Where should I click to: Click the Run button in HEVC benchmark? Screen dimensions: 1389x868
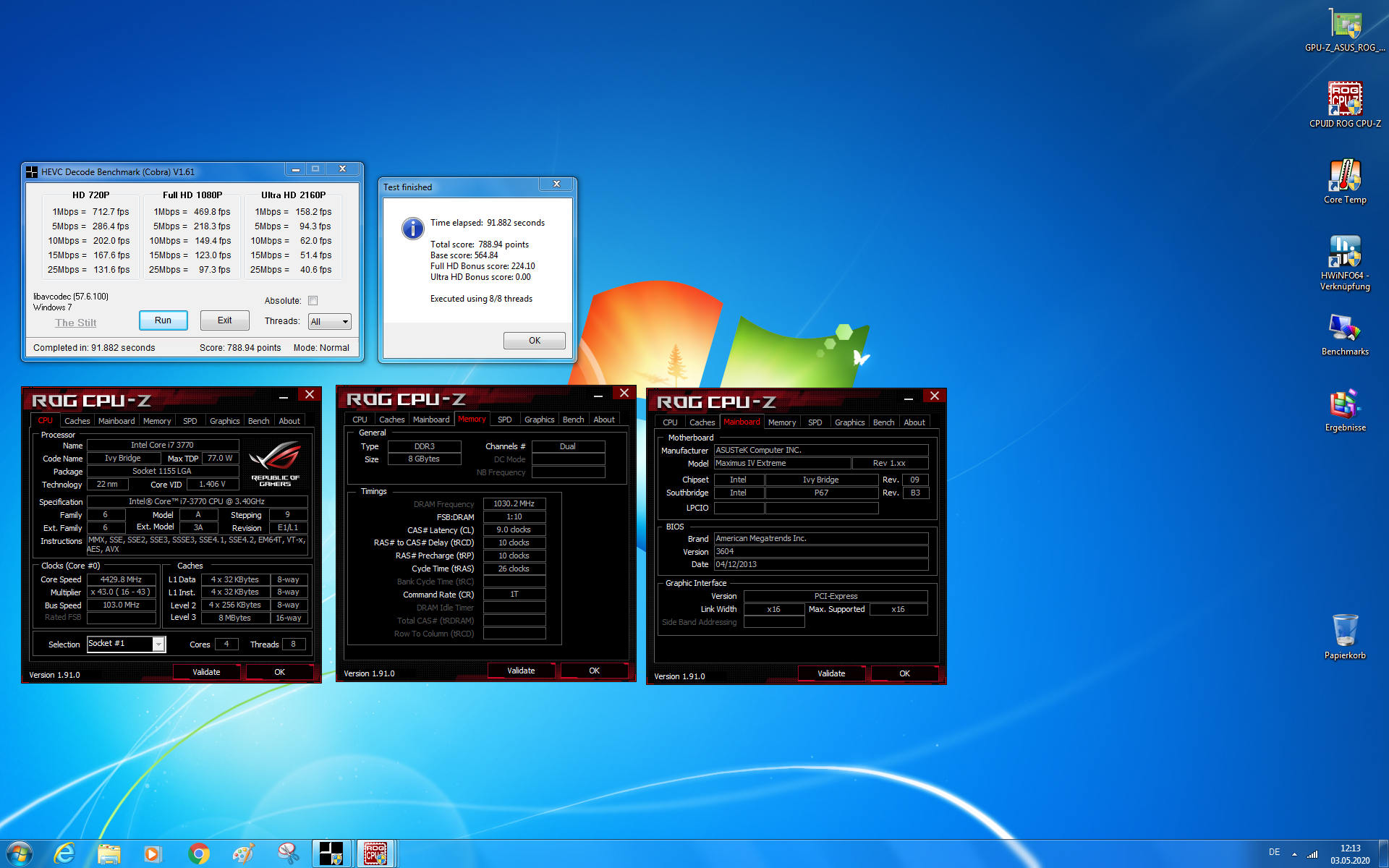point(163,320)
